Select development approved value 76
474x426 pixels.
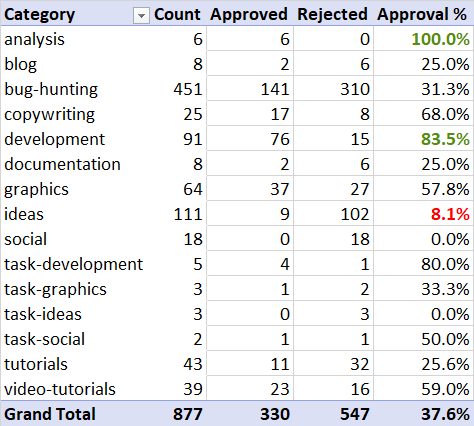pyautogui.click(x=280, y=139)
